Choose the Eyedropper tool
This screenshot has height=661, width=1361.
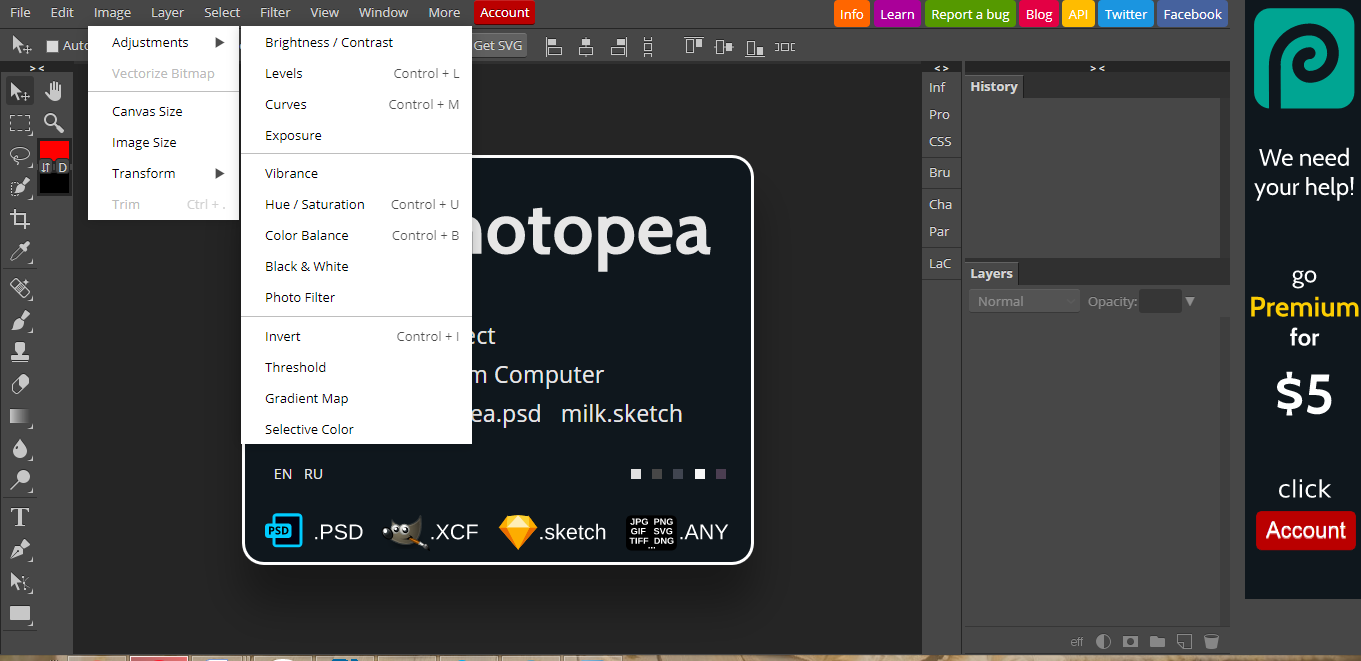[x=20, y=251]
